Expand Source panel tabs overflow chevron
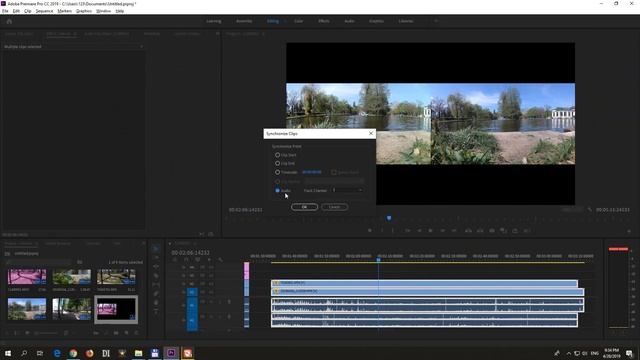Viewport: 640px width, 360px height. [x=218, y=34]
